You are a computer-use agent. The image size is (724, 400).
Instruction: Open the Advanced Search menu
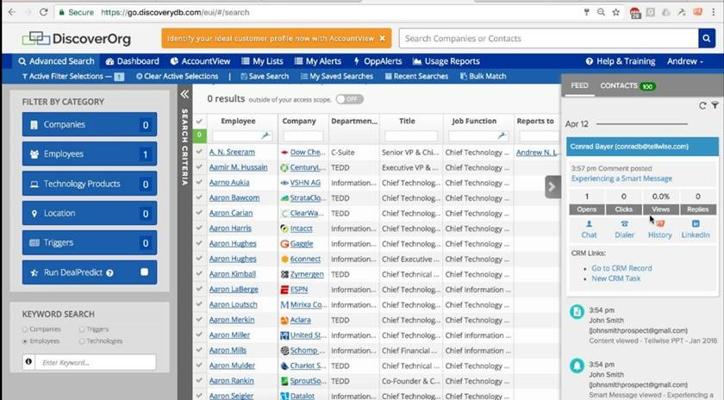tap(56, 61)
